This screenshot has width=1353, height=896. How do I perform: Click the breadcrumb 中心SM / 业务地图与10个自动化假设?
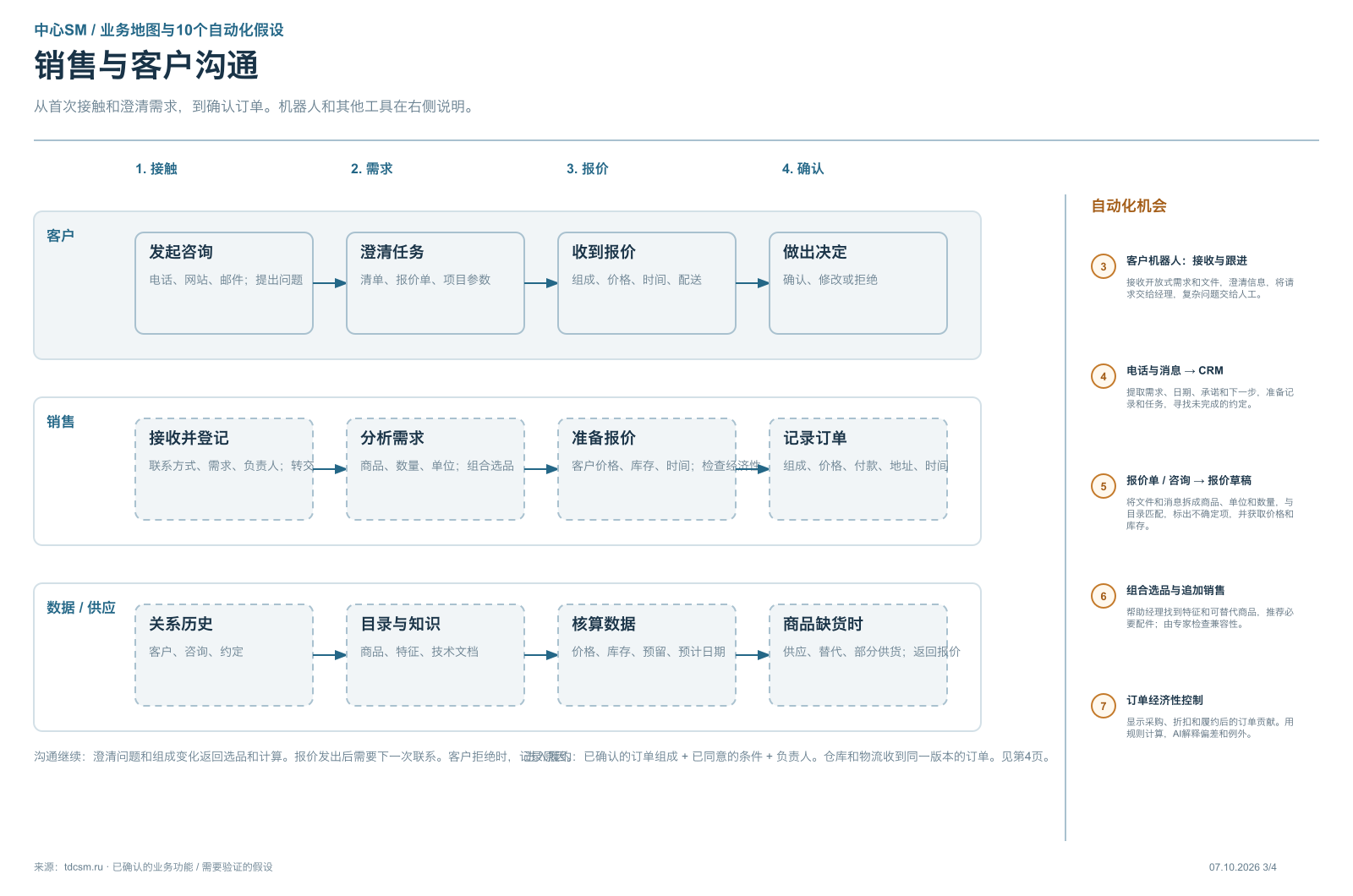pos(159,30)
